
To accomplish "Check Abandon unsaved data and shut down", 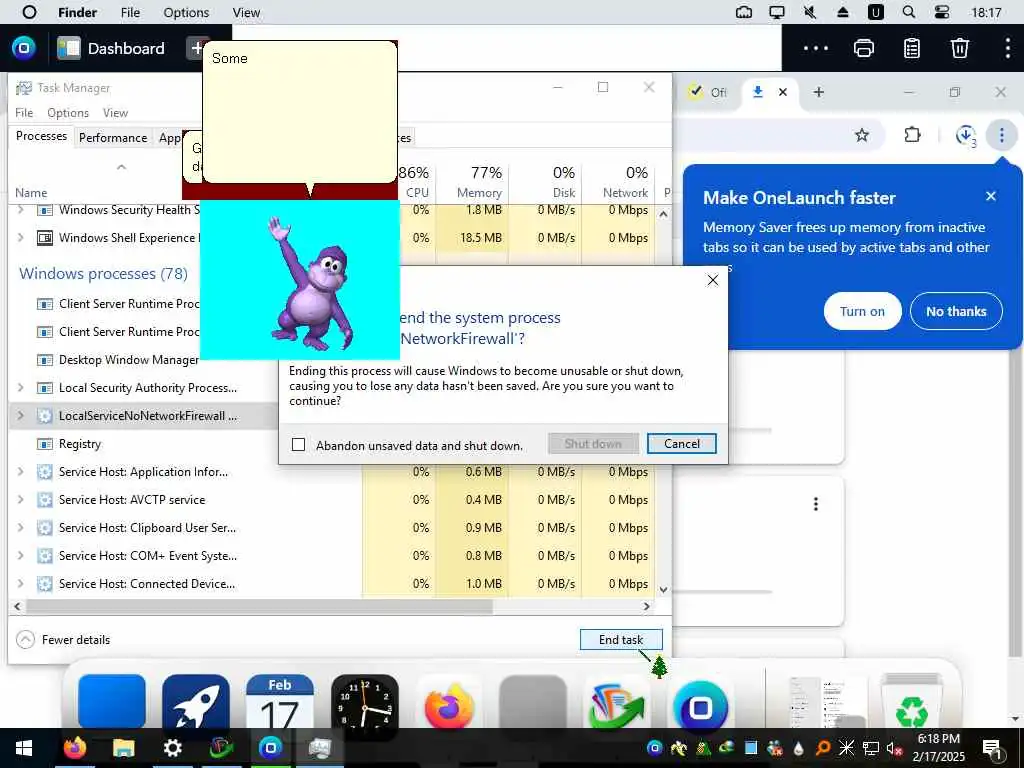I will click(298, 445).
